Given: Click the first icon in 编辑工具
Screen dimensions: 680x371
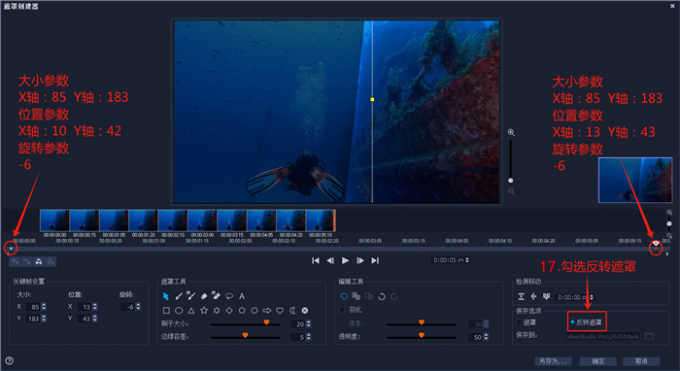Looking at the screenshot, I should [343, 296].
